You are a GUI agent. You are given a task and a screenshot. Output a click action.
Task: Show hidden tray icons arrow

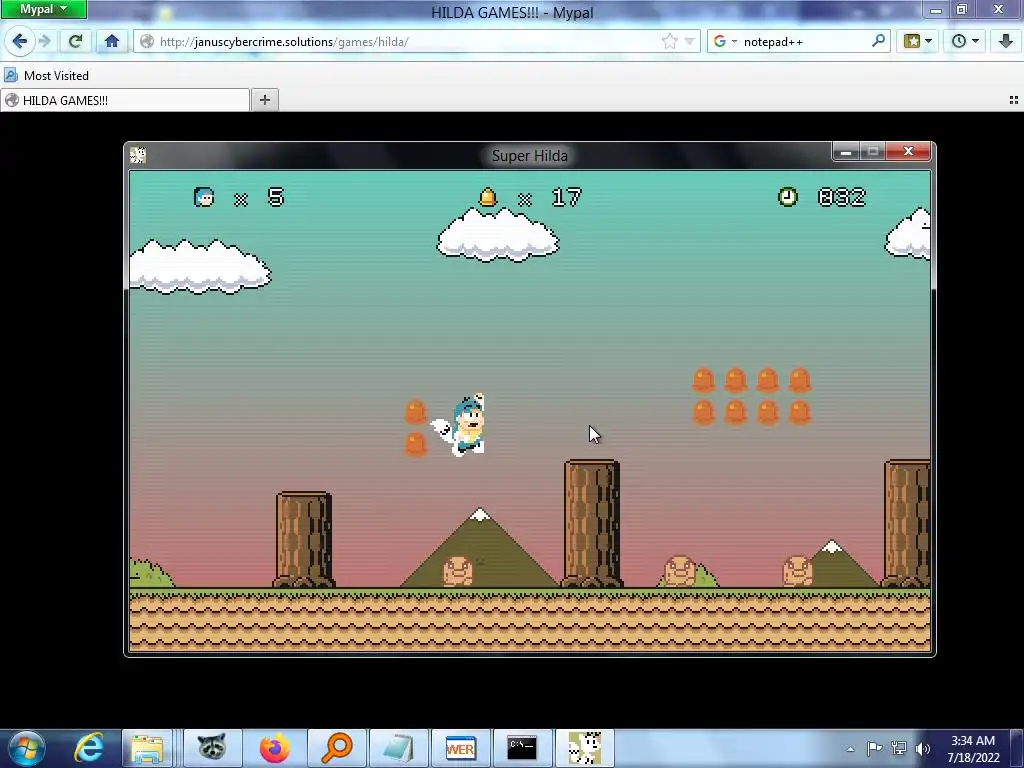pyautogui.click(x=850, y=749)
